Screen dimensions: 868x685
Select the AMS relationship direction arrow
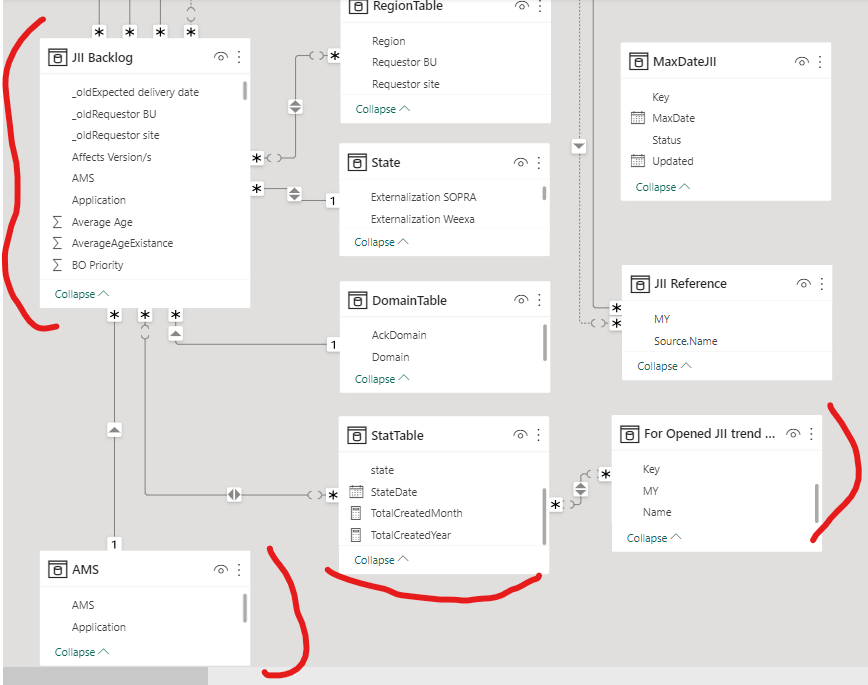[114, 430]
